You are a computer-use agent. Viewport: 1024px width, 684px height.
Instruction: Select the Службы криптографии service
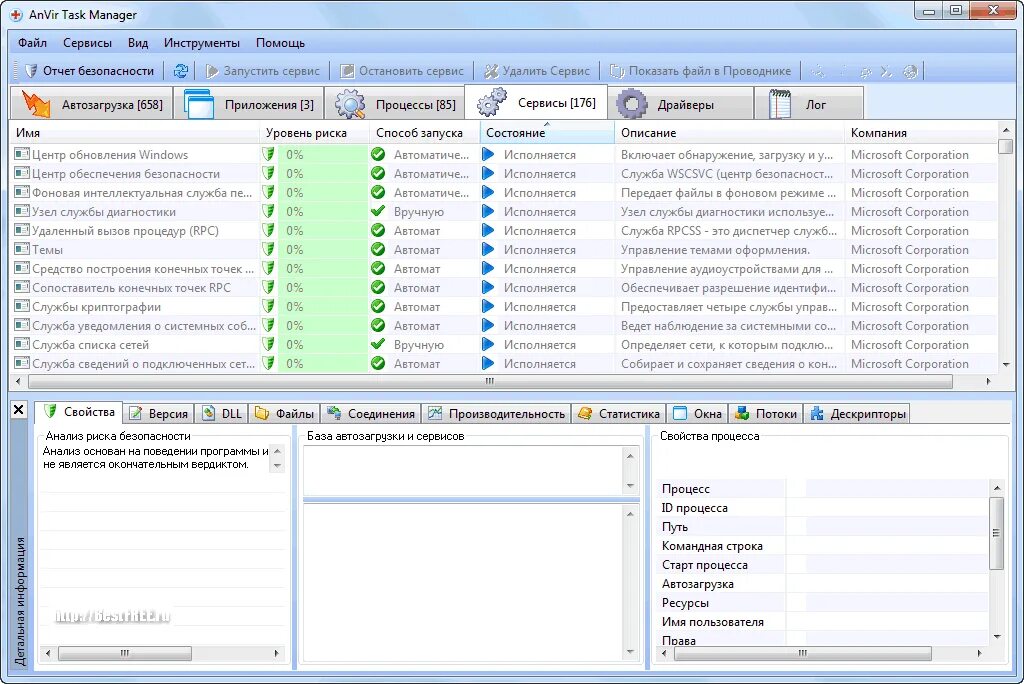point(504,306)
